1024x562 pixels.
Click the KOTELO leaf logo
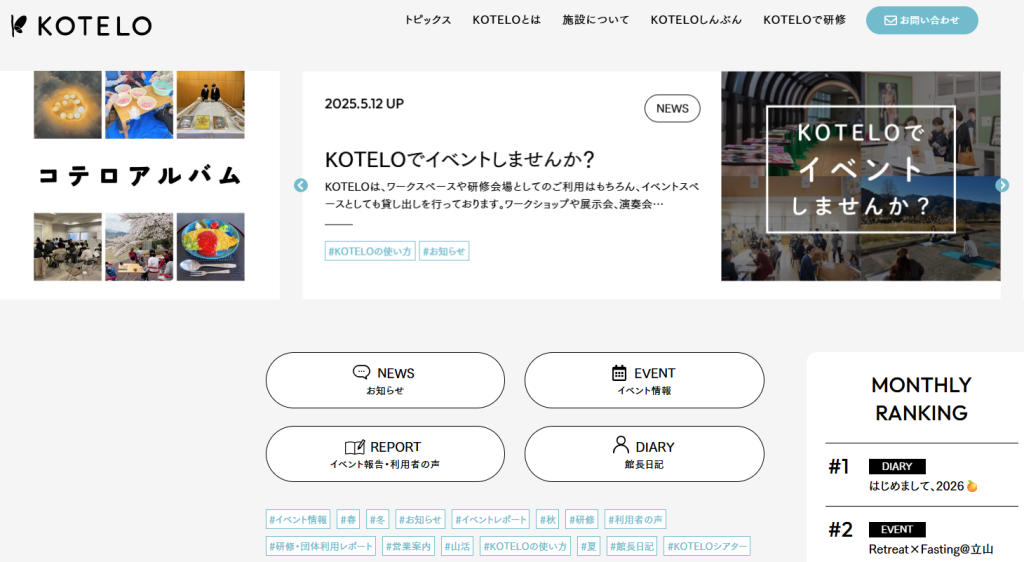coord(81,26)
